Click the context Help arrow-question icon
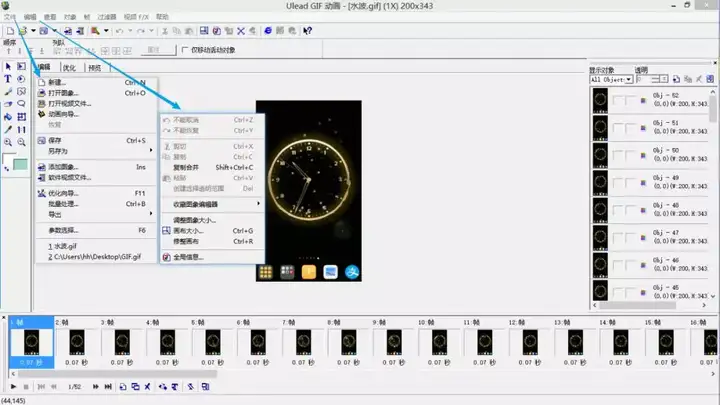The height and width of the screenshot is (405, 720). pos(307,31)
